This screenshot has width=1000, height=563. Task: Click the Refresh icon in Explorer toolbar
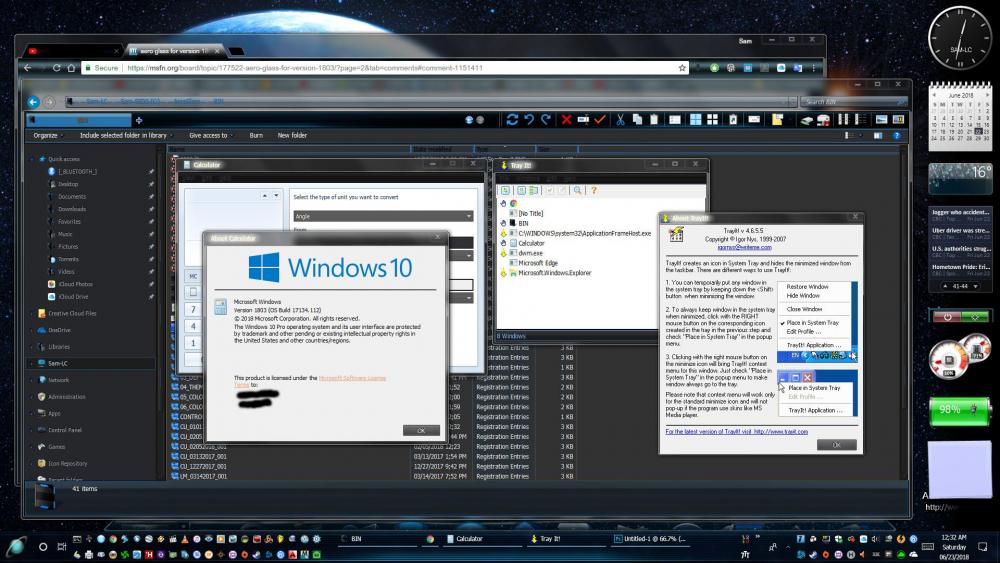[x=513, y=119]
